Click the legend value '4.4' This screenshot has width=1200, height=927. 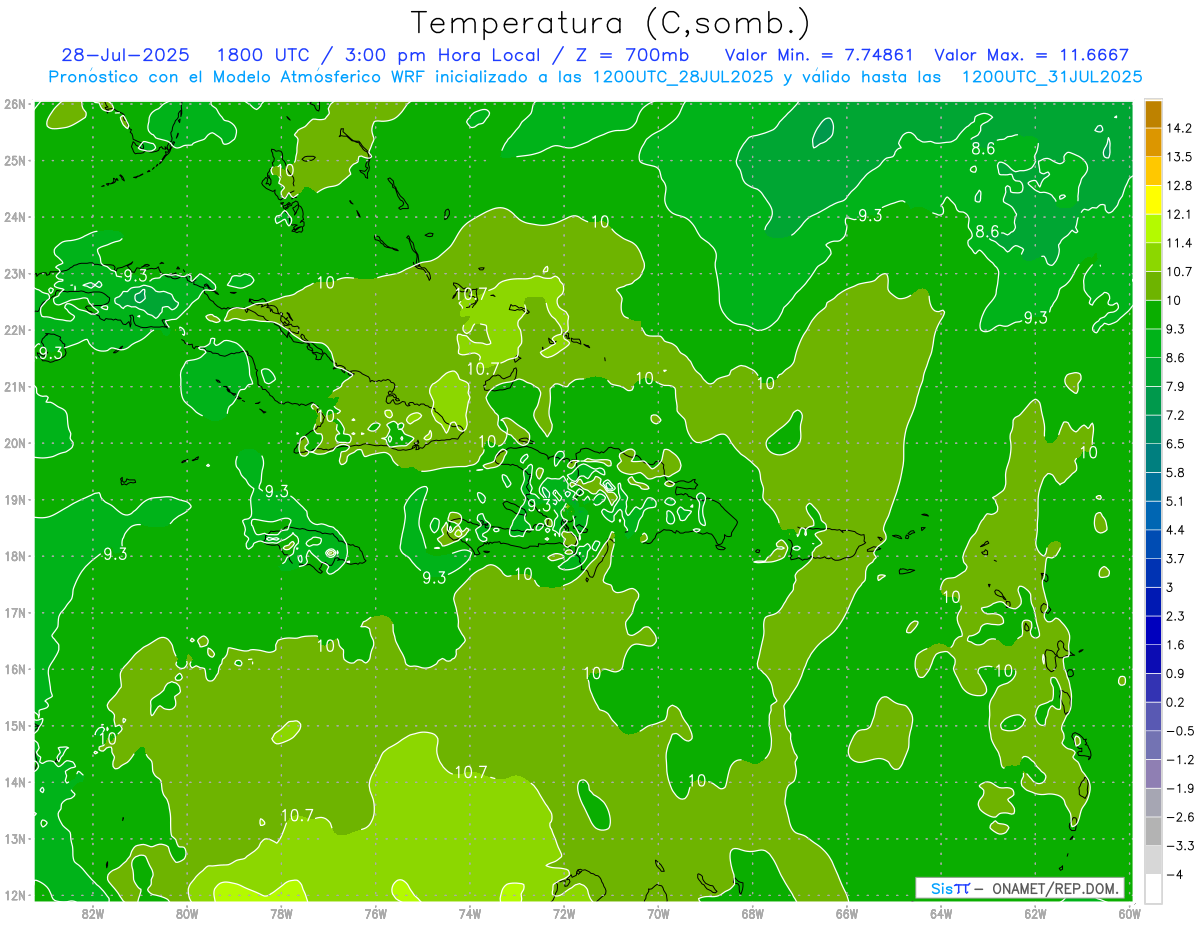[x=1176, y=530]
